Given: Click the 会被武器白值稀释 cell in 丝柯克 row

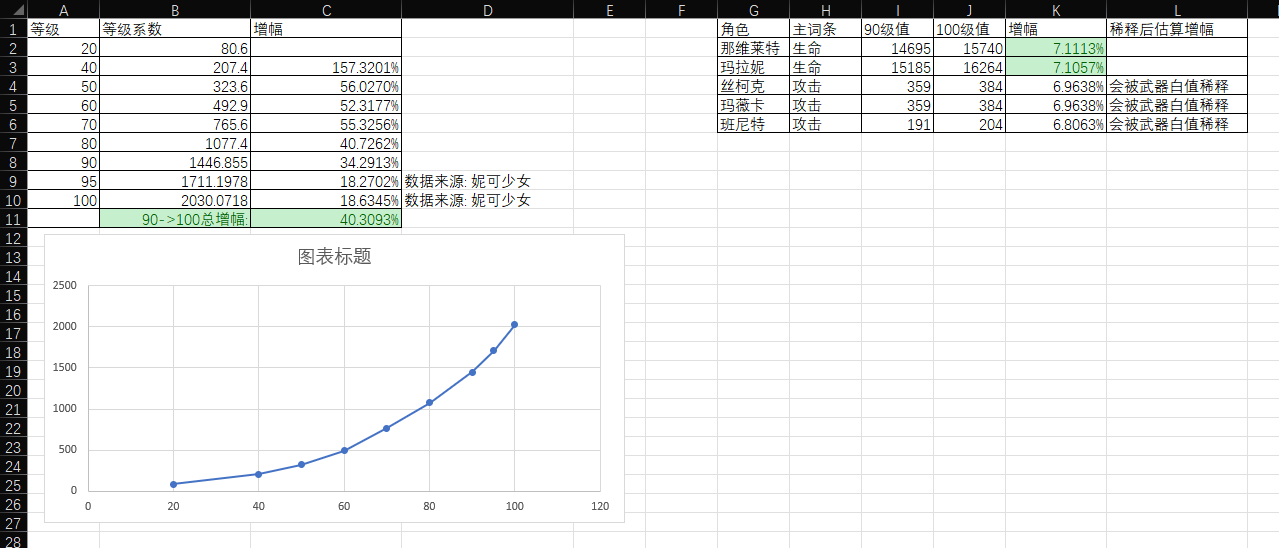Looking at the screenshot, I should pos(1176,86).
